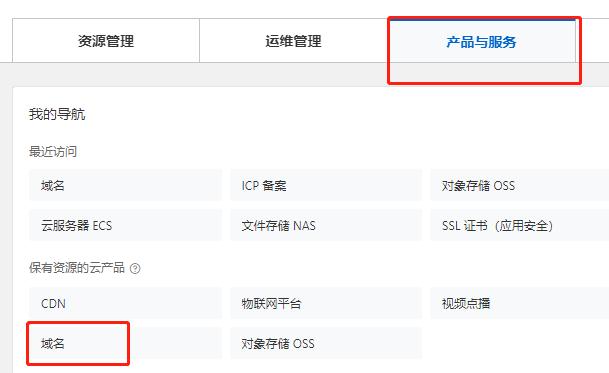Select the 产品与服务 tab
The height and width of the screenshot is (373, 609).
pos(481,41)
